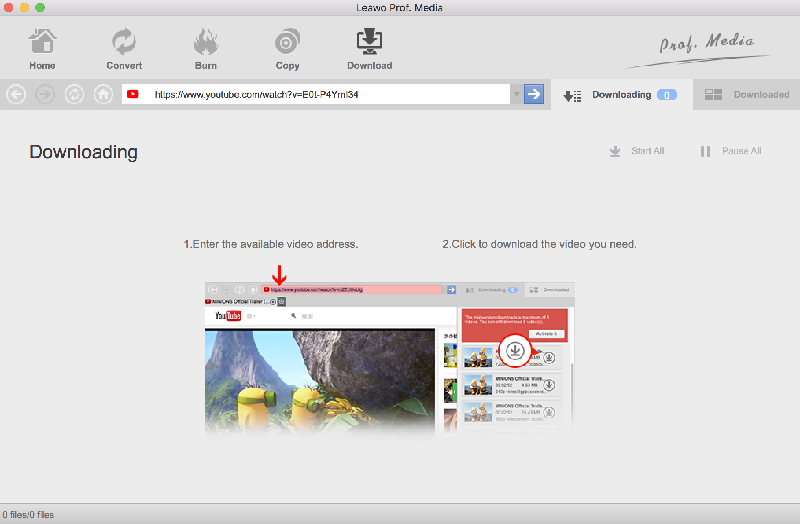Viewport: 800px width, 524px height.
Task: Switch to the Downloaded tab
Action: [747, 95]
